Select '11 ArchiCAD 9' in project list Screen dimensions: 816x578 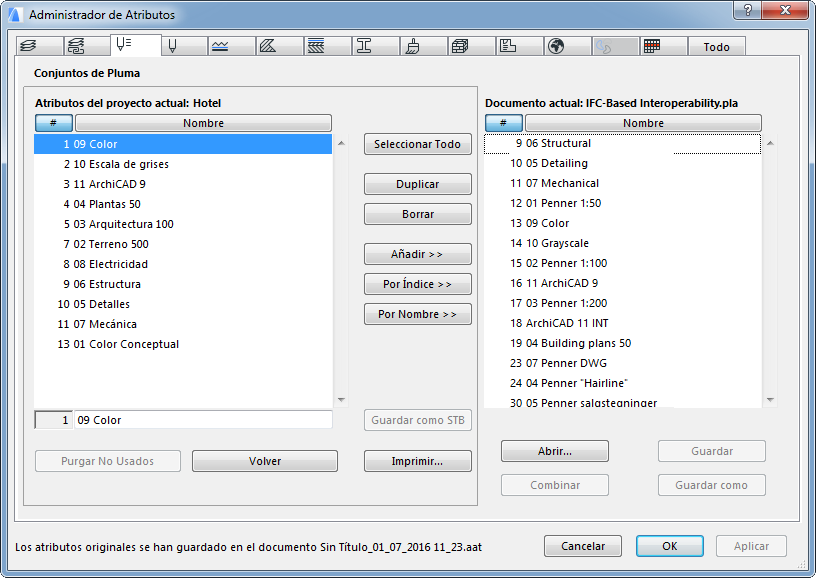183,184
